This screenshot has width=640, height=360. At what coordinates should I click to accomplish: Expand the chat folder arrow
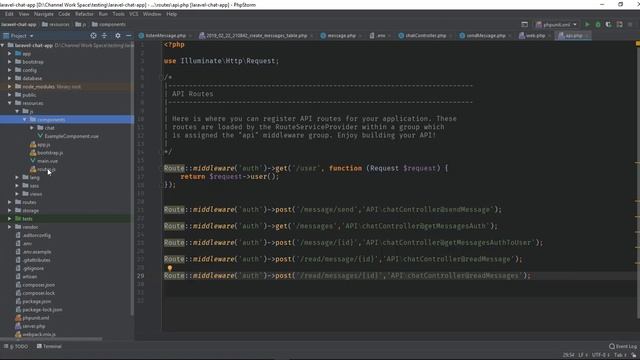[32, 128]
